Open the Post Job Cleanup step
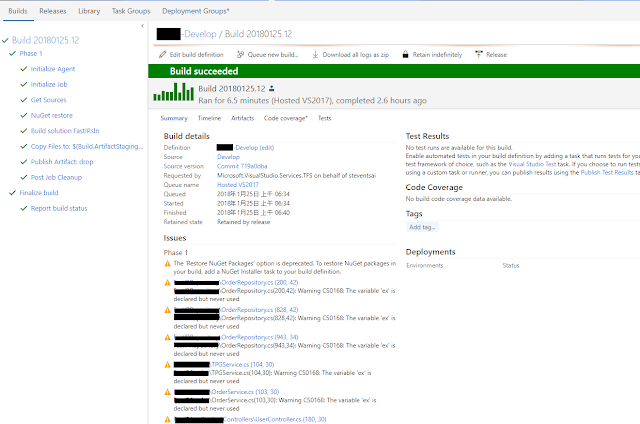The width and height of the screenshot is (640, 424). [x=56, y=178]
